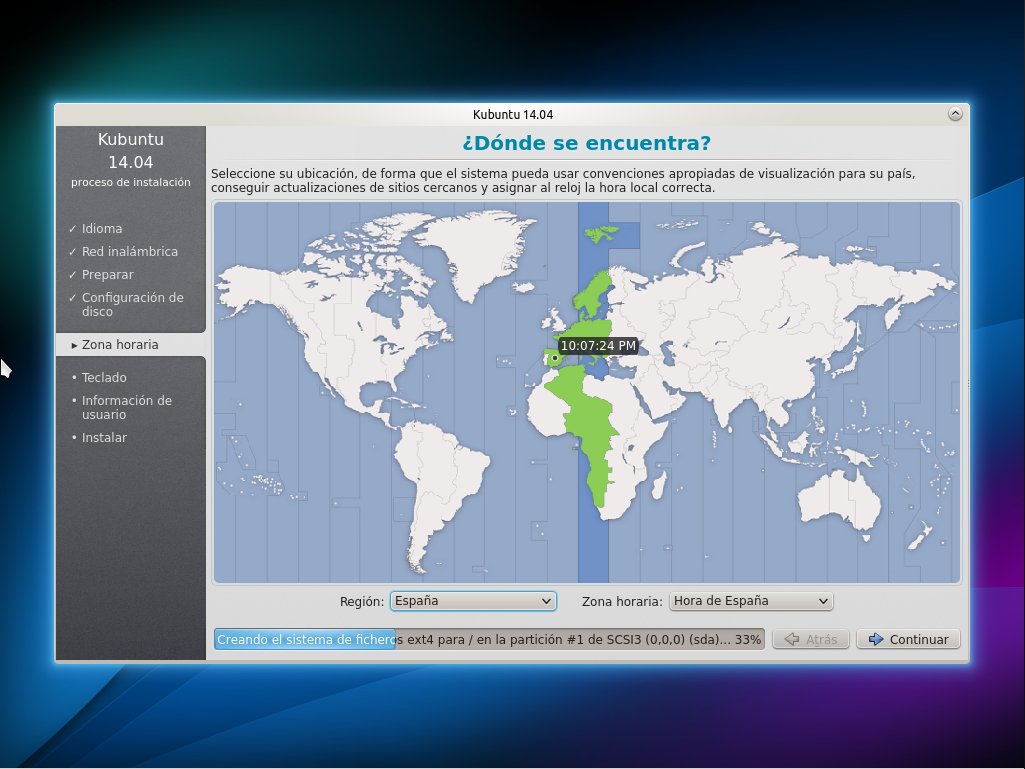Viewport: 1025px width, 769px height.
Task: Select the Instalar step in sidebar
Action: [104, 437]
